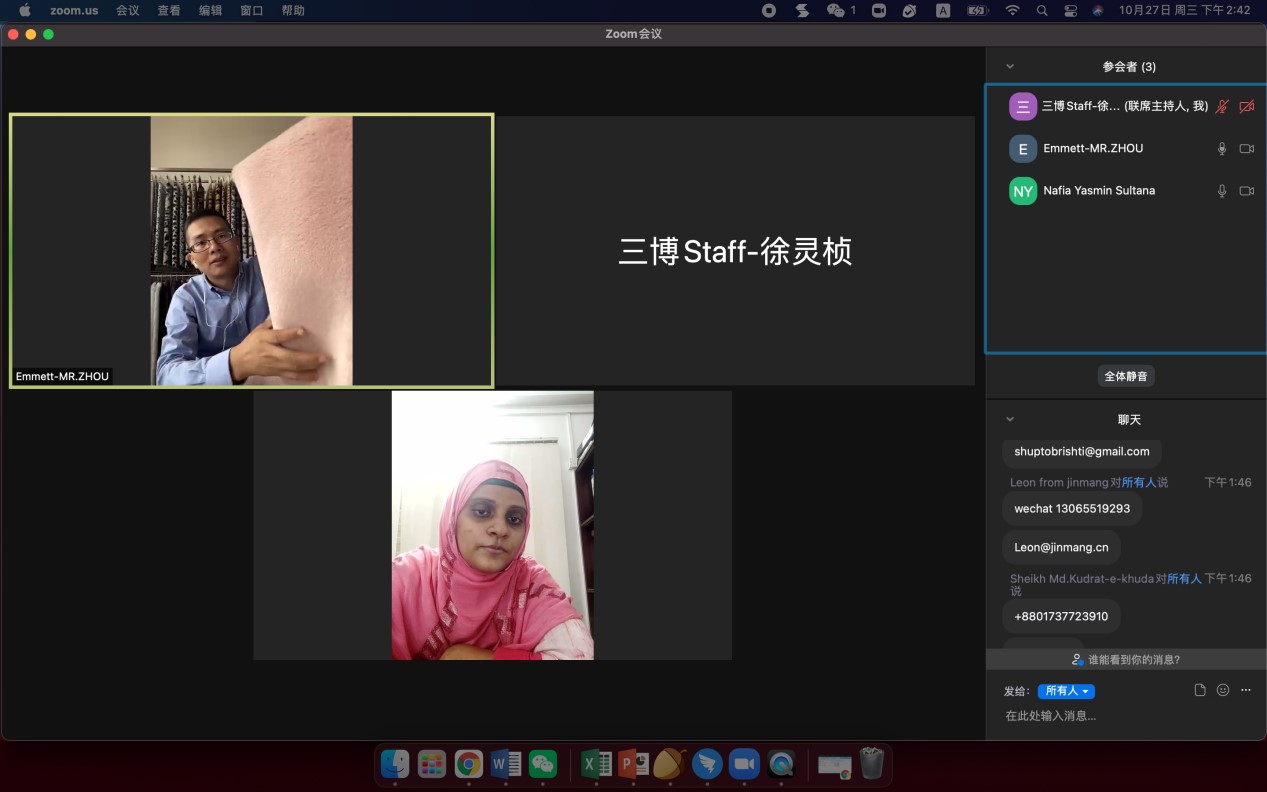Click 谁能看到你的消息 link
This screenshot has height=792, width=1267.
pyautogui.click(x=1126, y=660)
